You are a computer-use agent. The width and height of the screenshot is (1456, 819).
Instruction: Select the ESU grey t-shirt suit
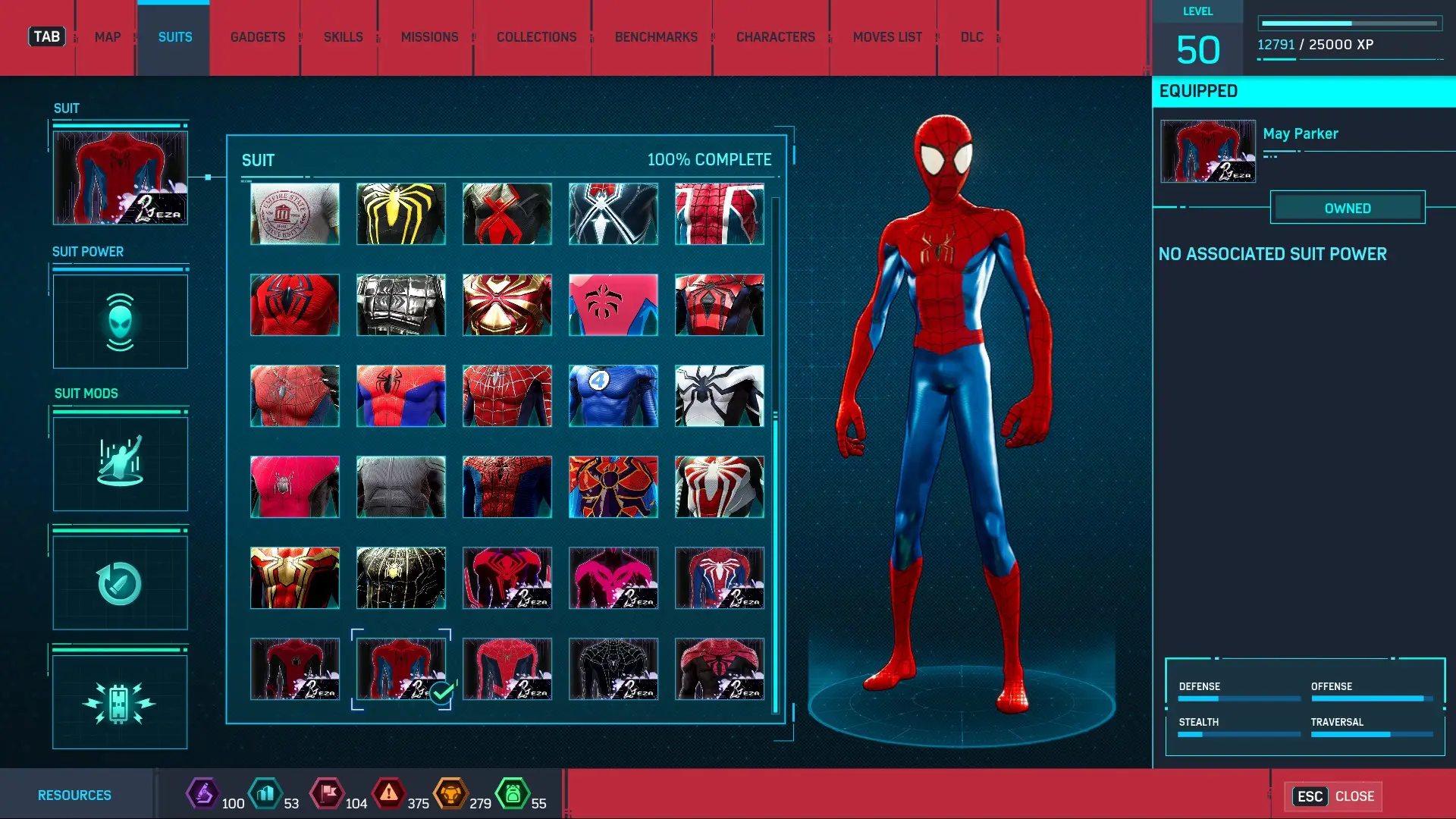click(295, 214)
